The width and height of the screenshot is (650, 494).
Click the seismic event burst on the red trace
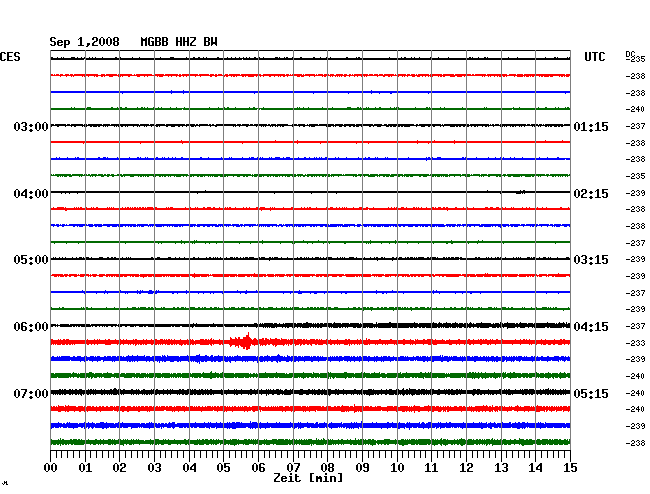pos(244,341)
